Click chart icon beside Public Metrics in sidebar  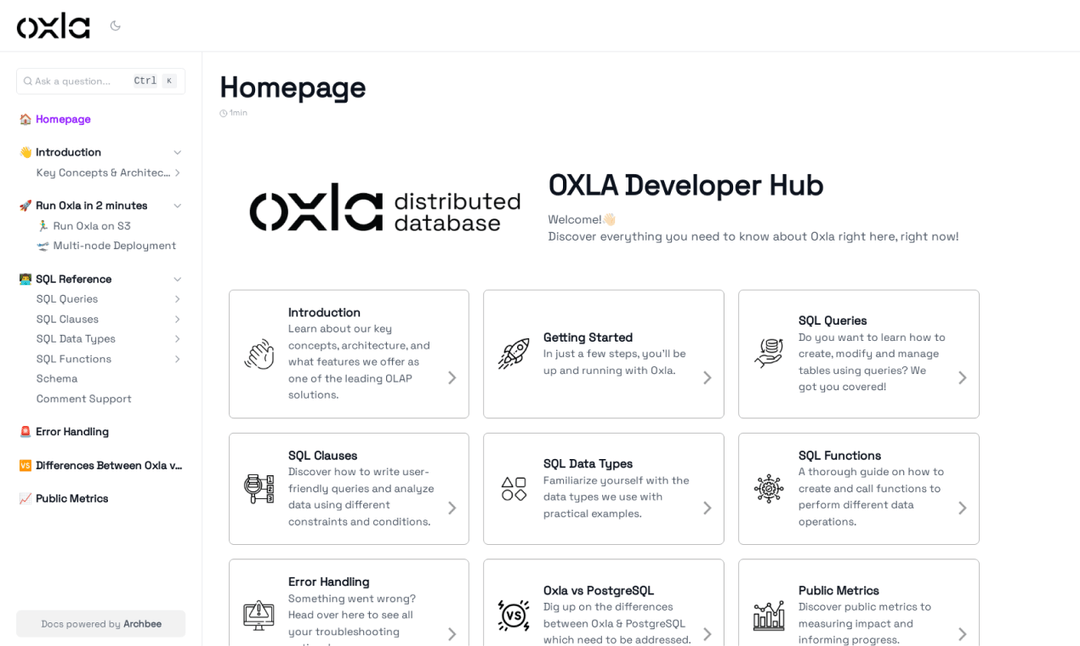pyautogui.click(x=25, y=499)
